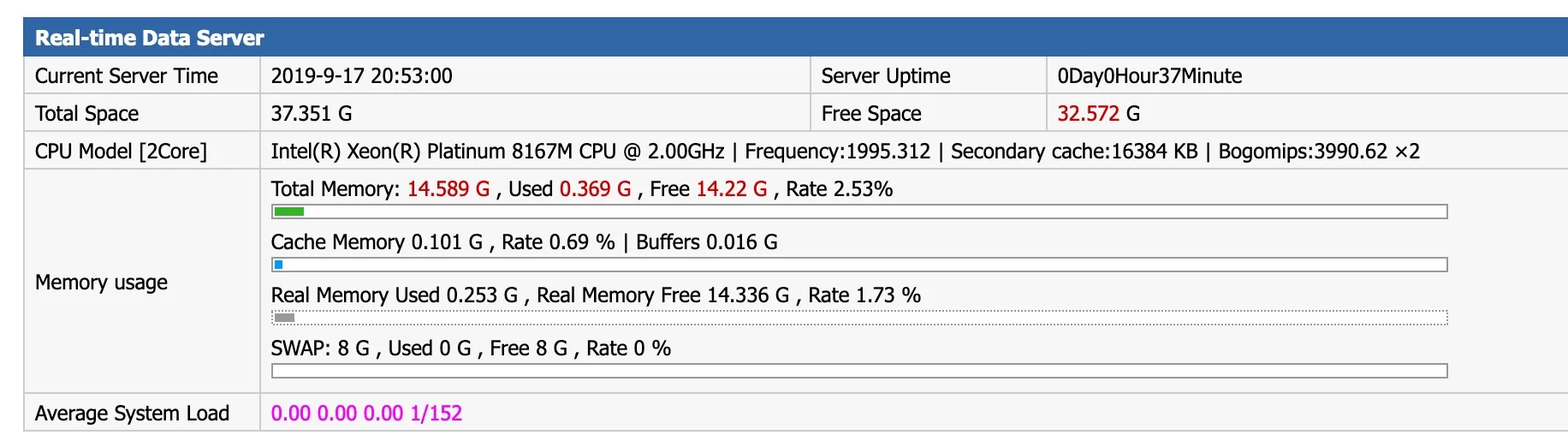This screenshot has height=447, width=1568.
Task: Click the Memory usage row label
Action: [x=101, y=283]
